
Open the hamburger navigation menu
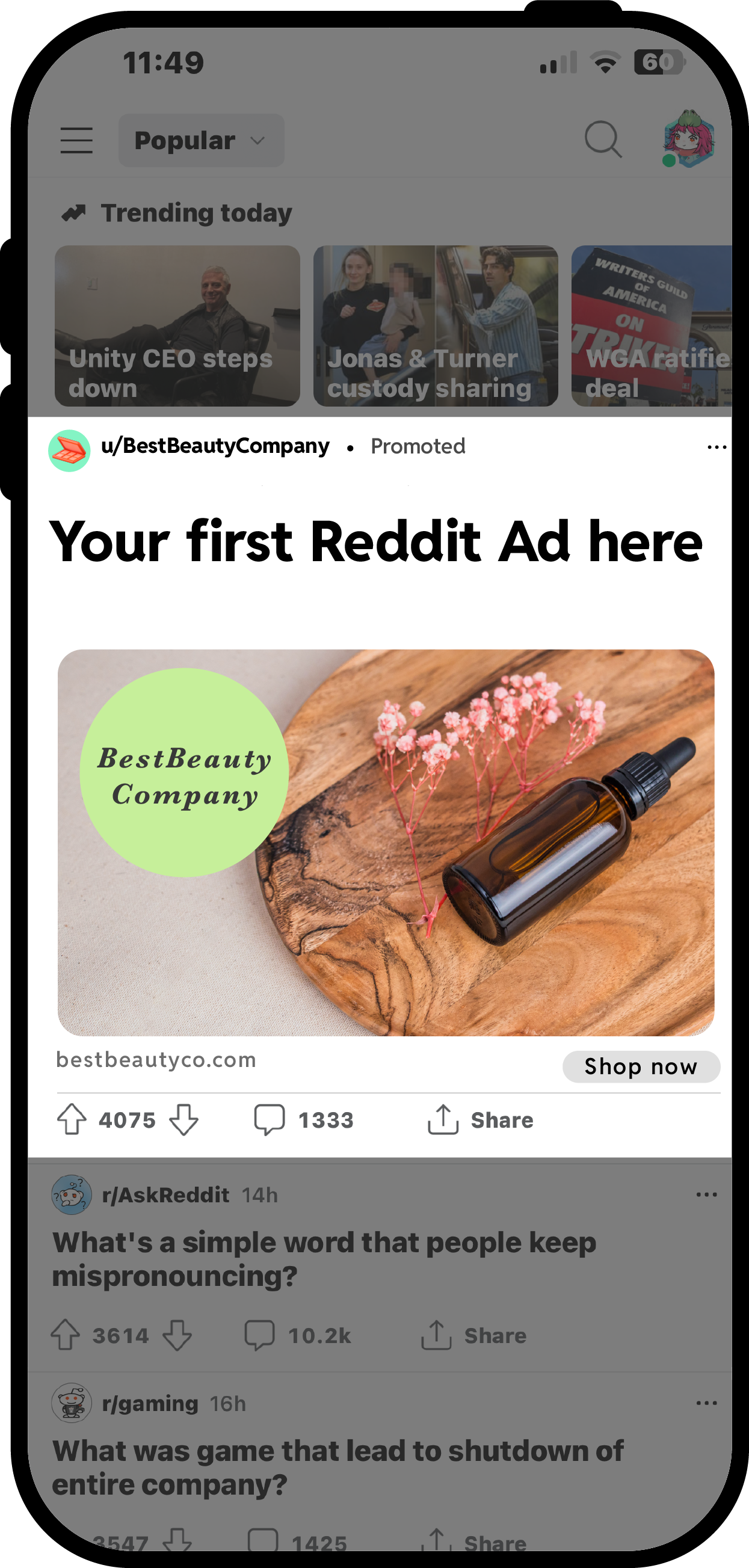click(77, 141)
